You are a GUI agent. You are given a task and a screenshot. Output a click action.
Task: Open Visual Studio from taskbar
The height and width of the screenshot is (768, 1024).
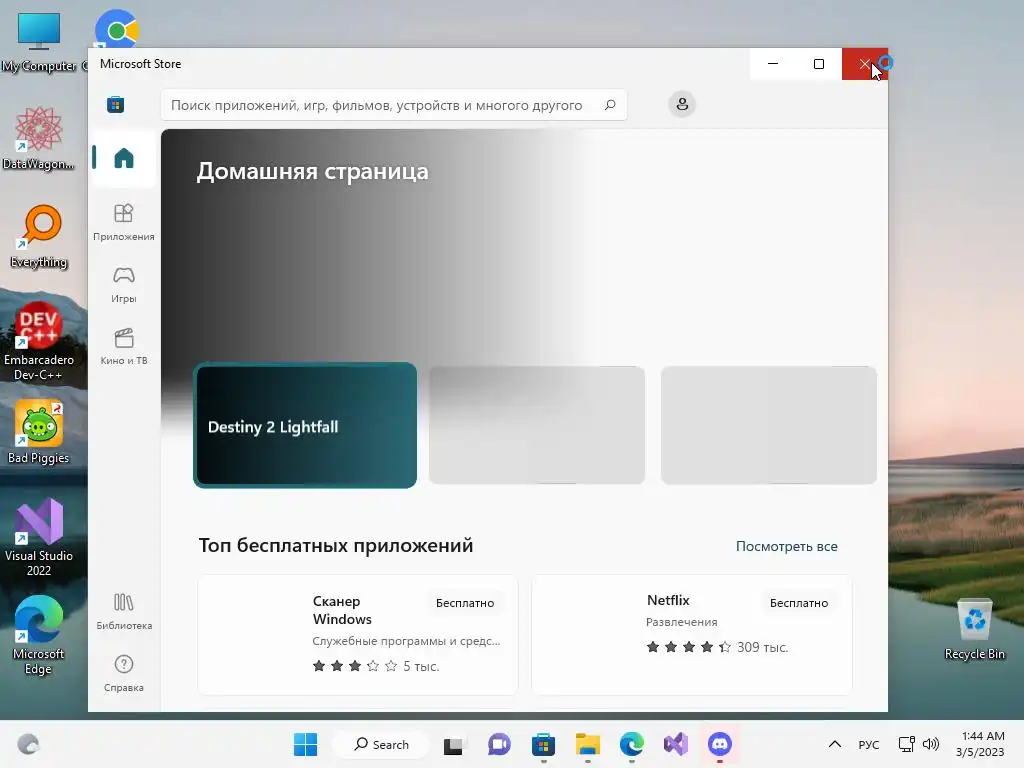point(676,744)
